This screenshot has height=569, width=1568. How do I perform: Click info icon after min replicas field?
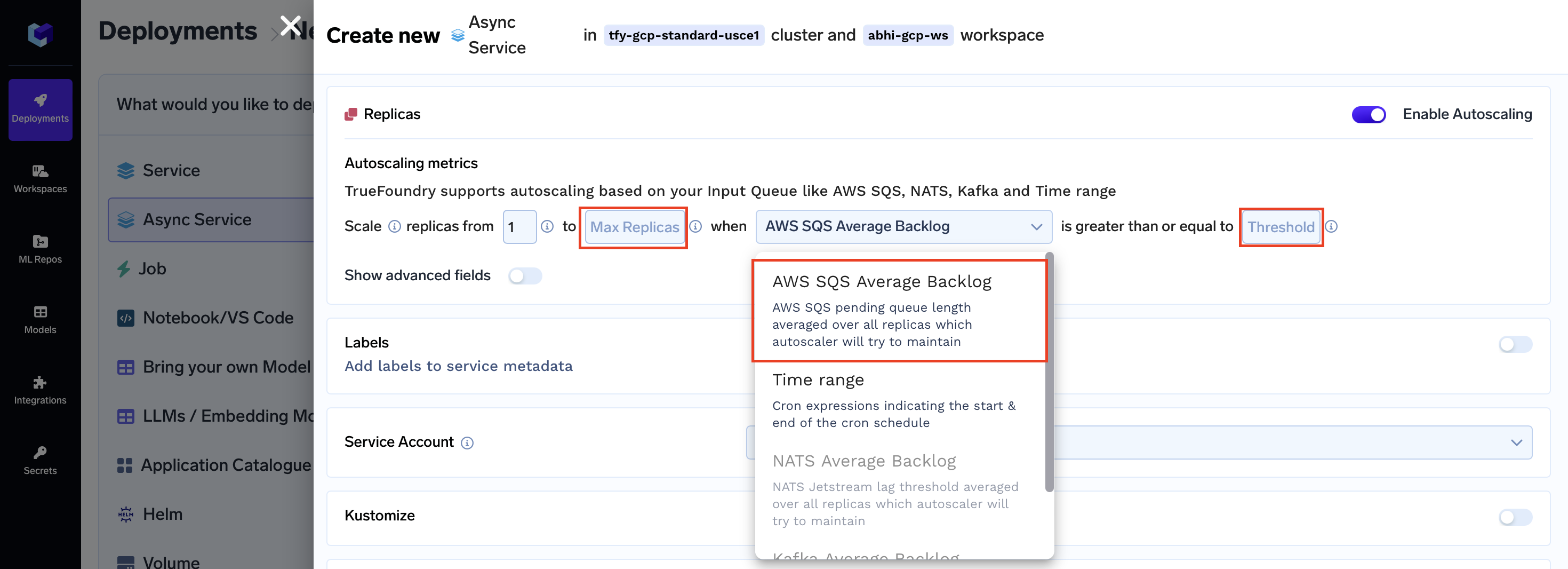point(547,227)
